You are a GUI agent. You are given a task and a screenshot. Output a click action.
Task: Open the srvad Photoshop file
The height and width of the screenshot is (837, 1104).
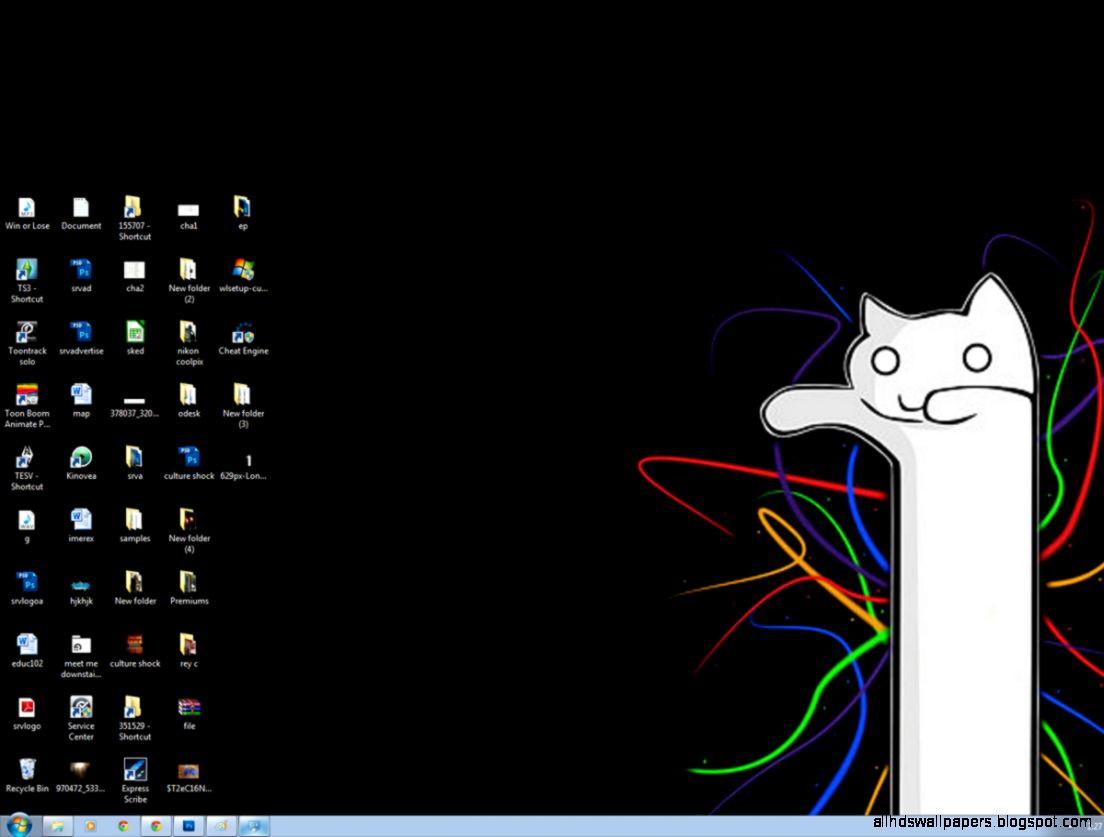[x=81, y=270]
